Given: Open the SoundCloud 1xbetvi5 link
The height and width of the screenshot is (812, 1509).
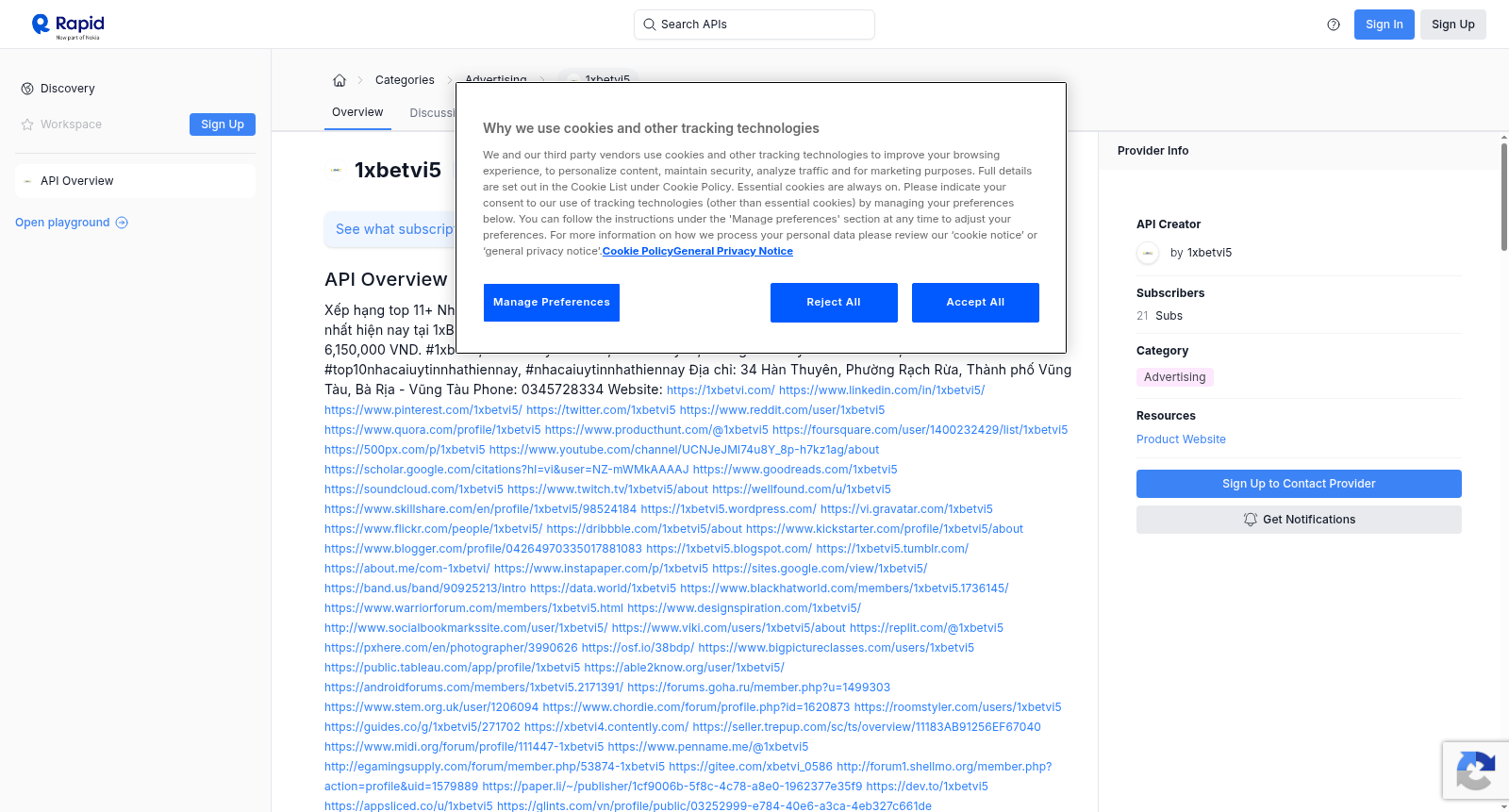Looking at the screenshot, I should (x=414, y=489).
